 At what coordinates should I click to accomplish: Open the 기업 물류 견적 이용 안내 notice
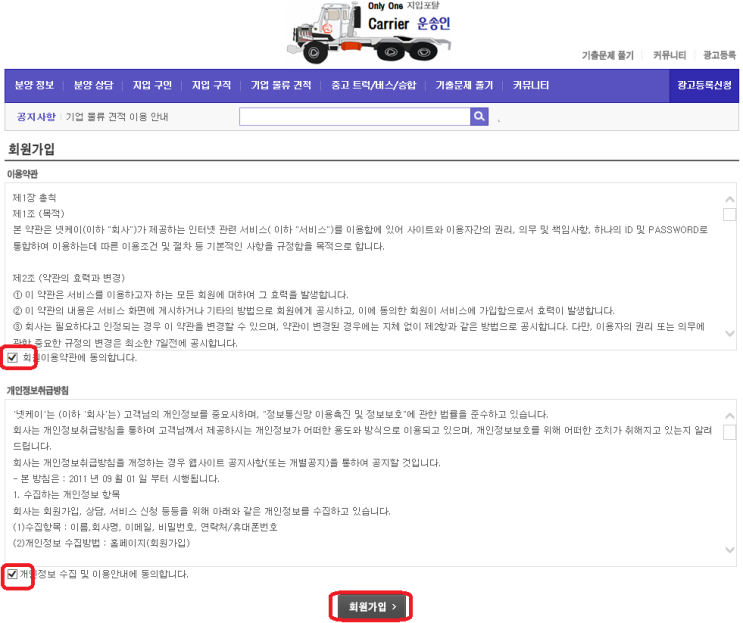click(117, 117)
